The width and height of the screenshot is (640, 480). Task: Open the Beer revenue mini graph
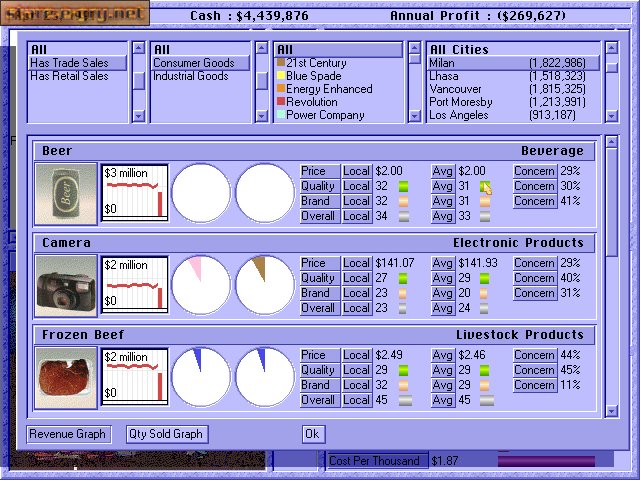[x=135, y=193]
